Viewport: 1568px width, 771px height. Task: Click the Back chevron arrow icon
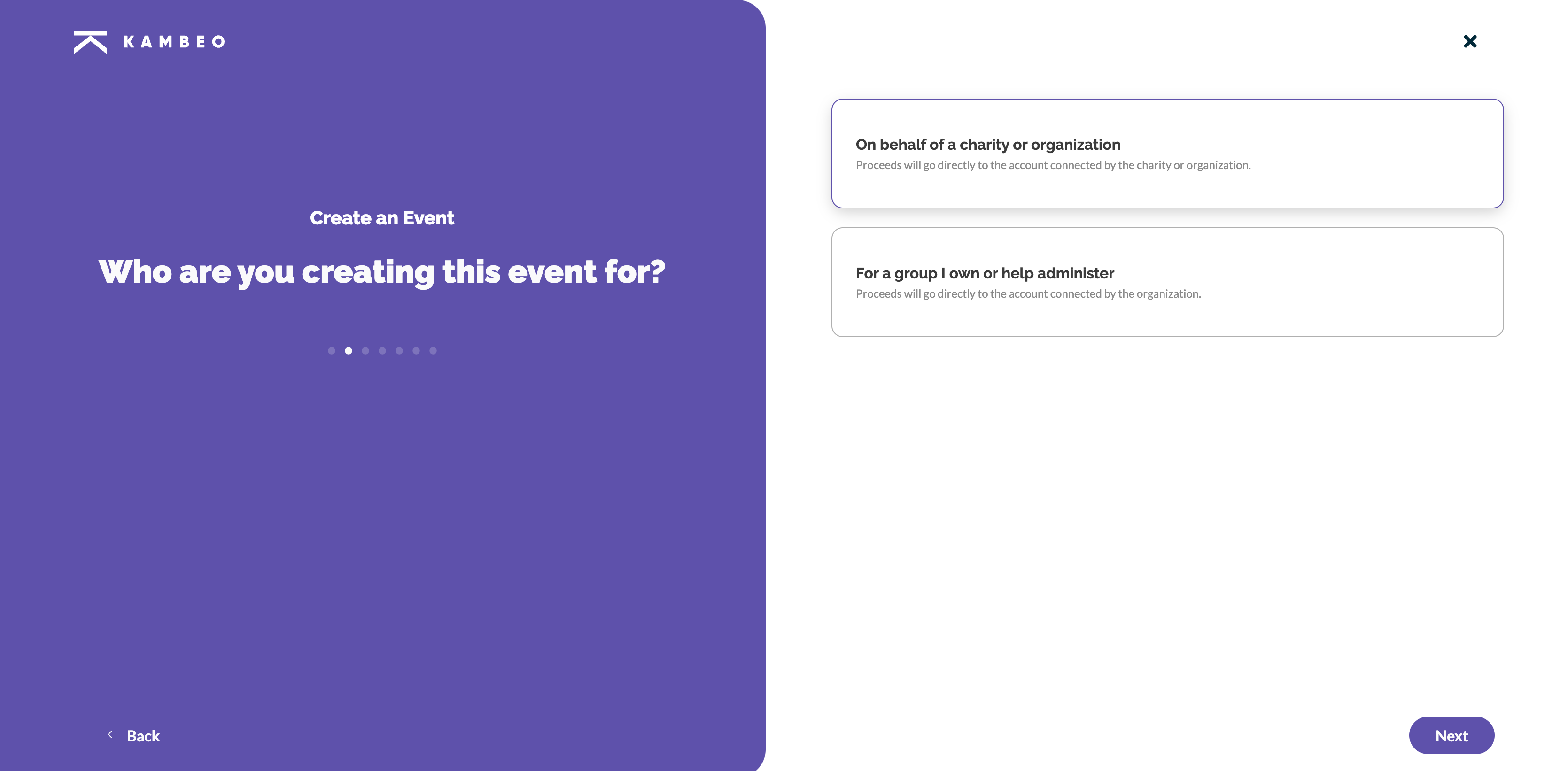(x=110, y=735)
